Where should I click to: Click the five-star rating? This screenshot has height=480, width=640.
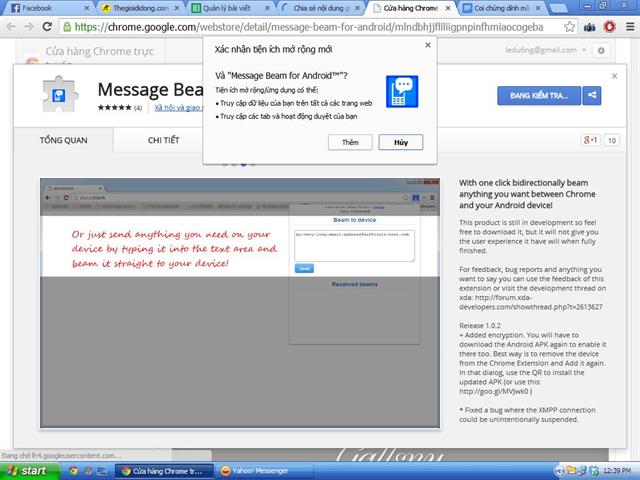[x=114, y=107]
